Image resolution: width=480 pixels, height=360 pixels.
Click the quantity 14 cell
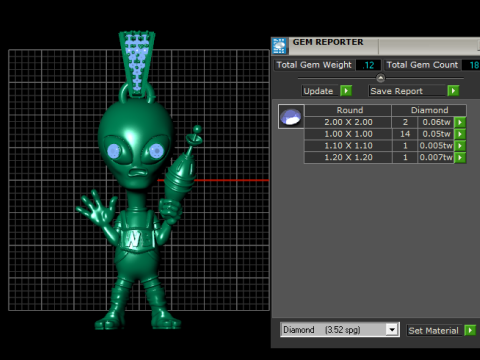[x=405, y=134]
